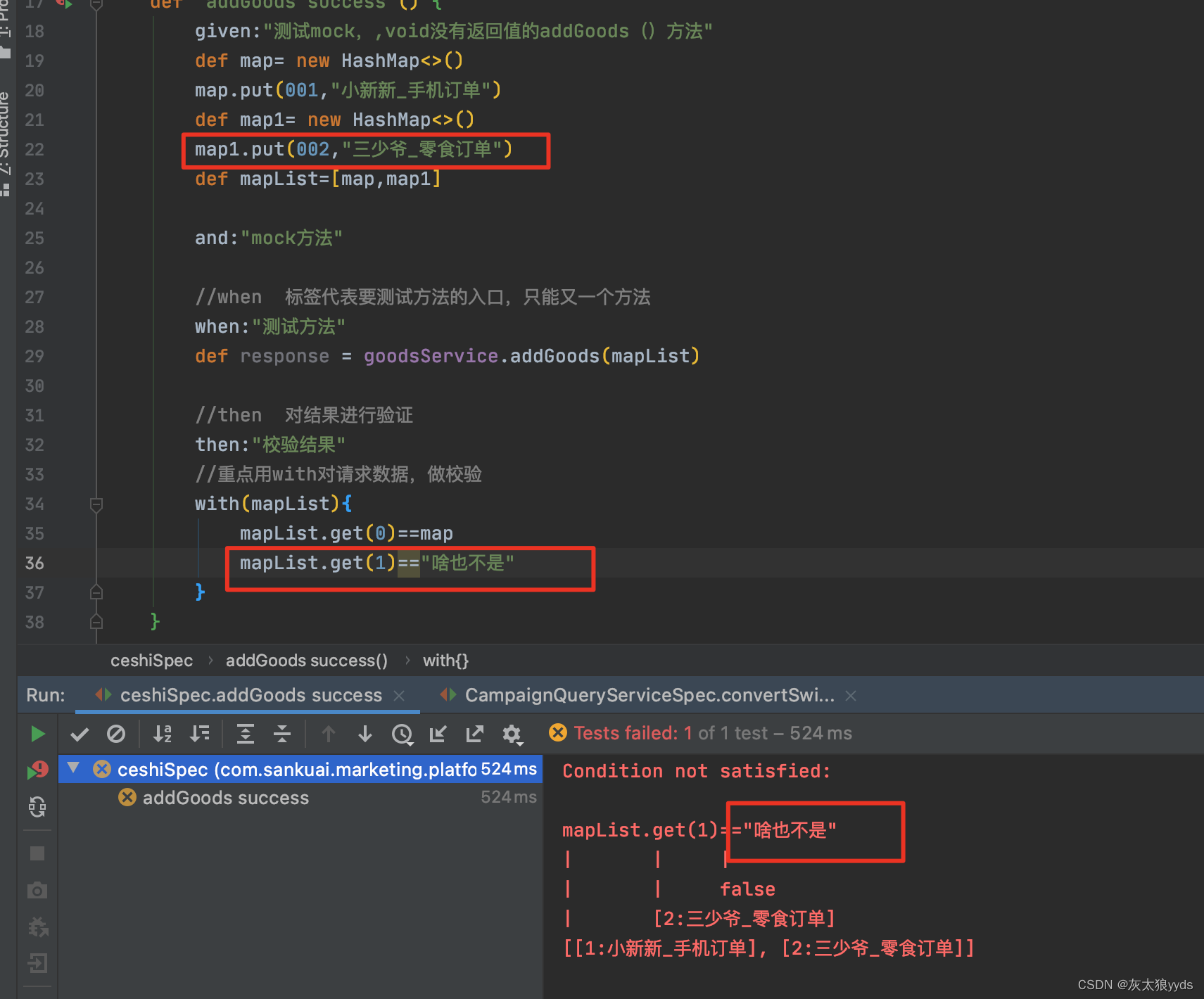Click 'Tests failed: 1' status text
Screen dimensions: 1204x999
point(633,733)
